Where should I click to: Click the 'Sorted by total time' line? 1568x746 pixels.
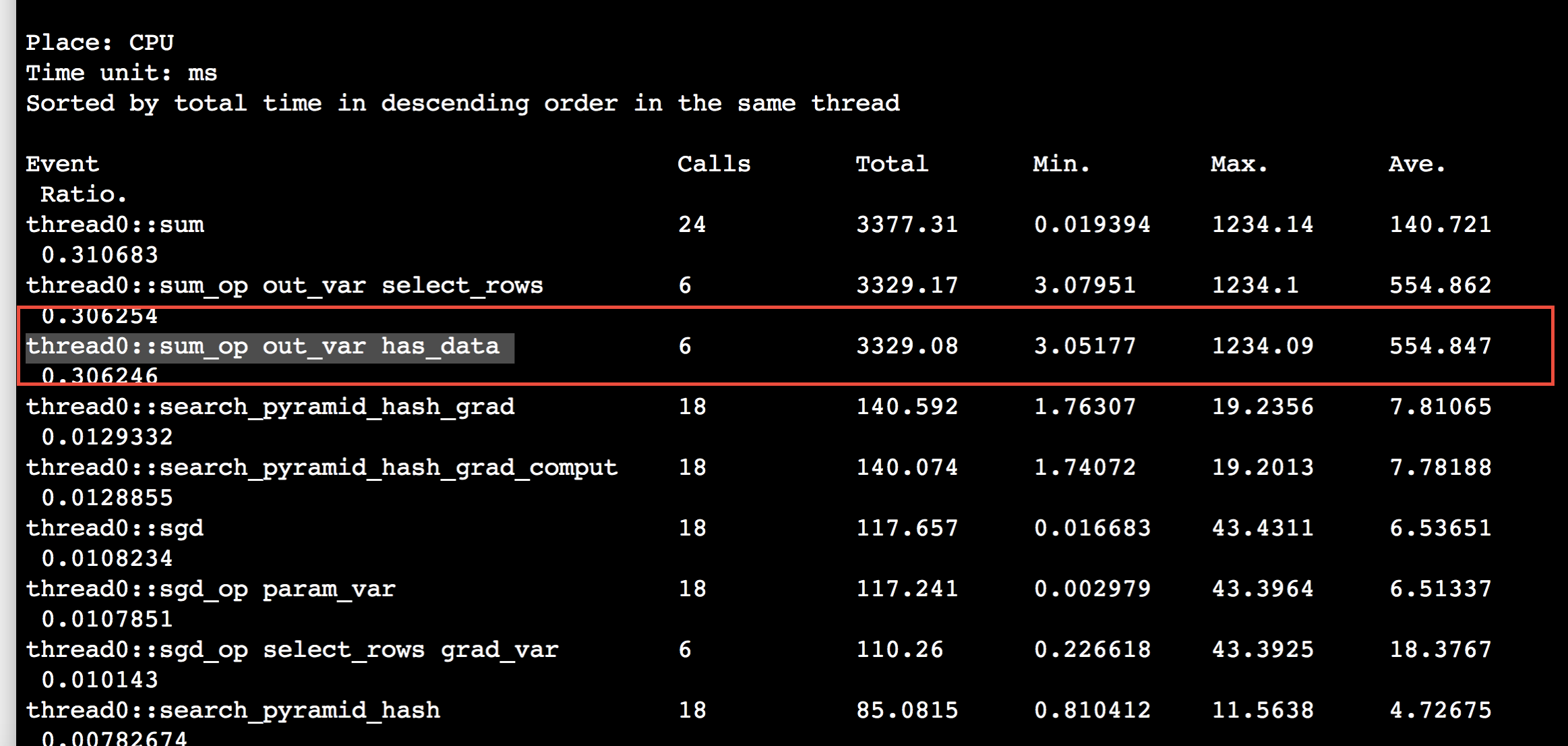click(x=462, y=103)
